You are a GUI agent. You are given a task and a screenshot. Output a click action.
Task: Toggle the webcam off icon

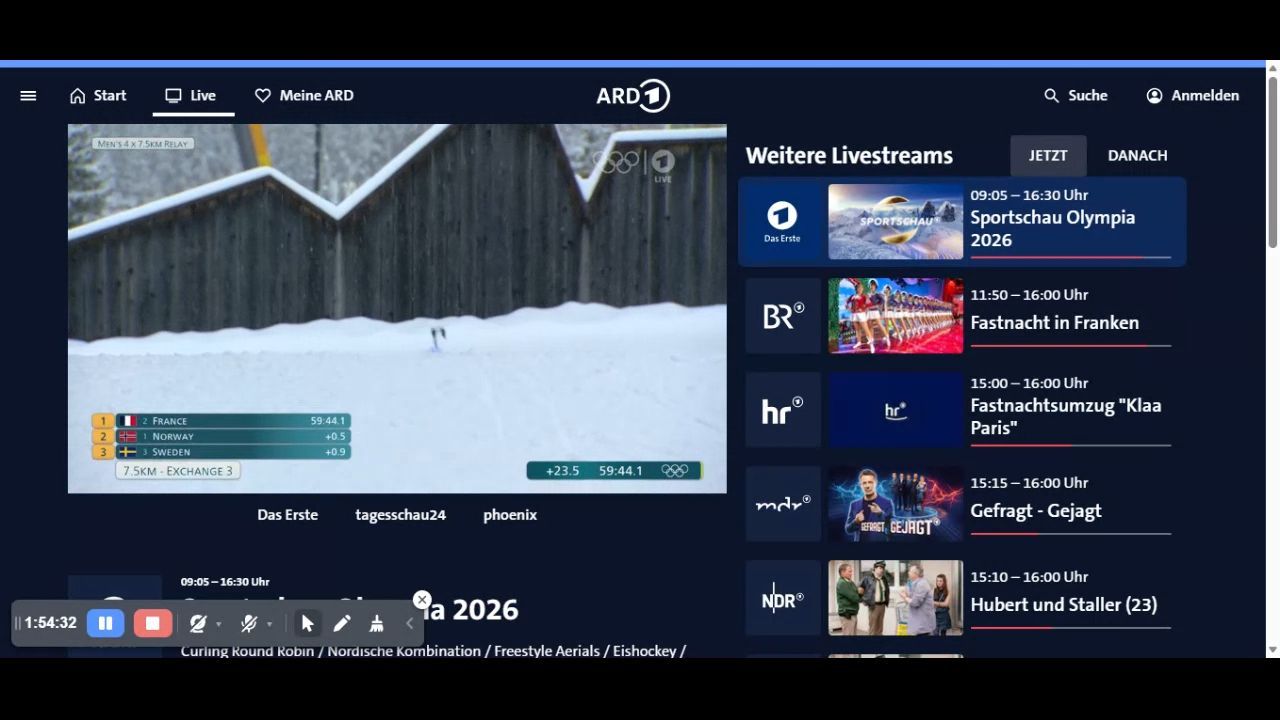click(x=198, y=623)
